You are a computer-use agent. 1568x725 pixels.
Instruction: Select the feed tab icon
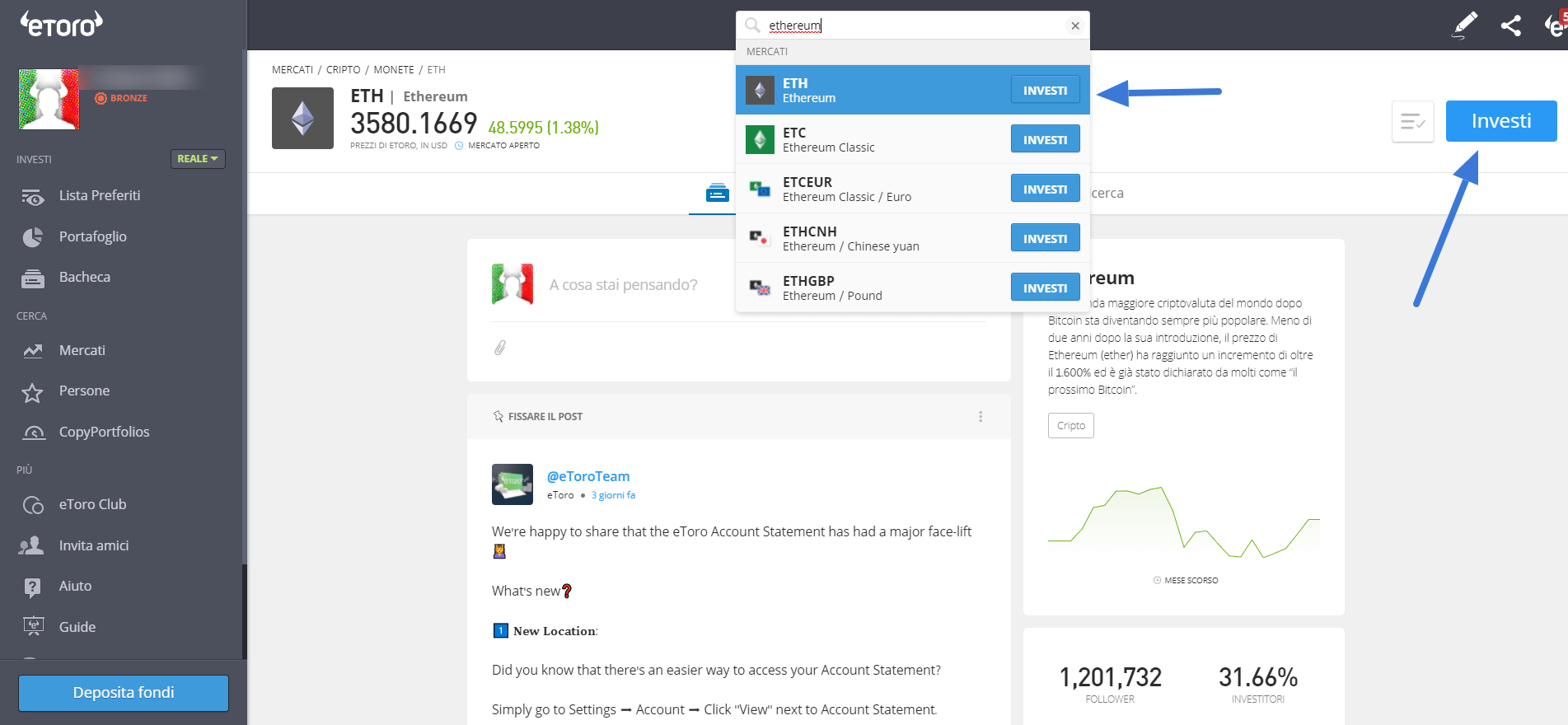[x=718, y=193]
